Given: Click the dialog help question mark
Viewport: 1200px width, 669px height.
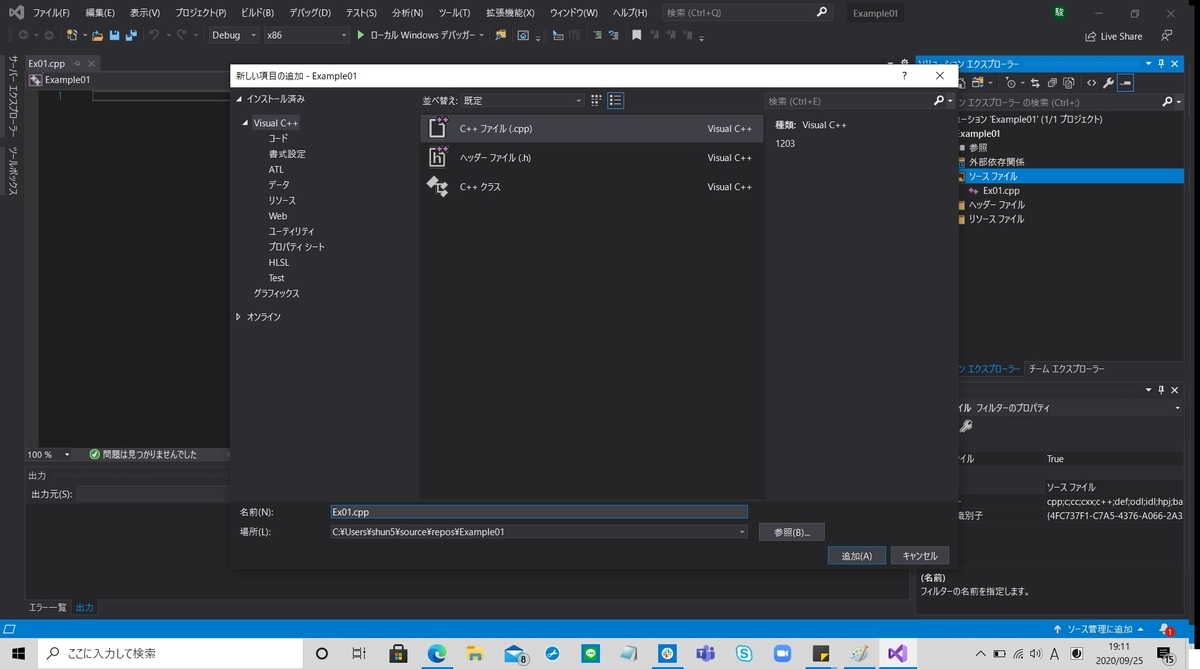Looking at the screenshot, I should tap(905, 75).
